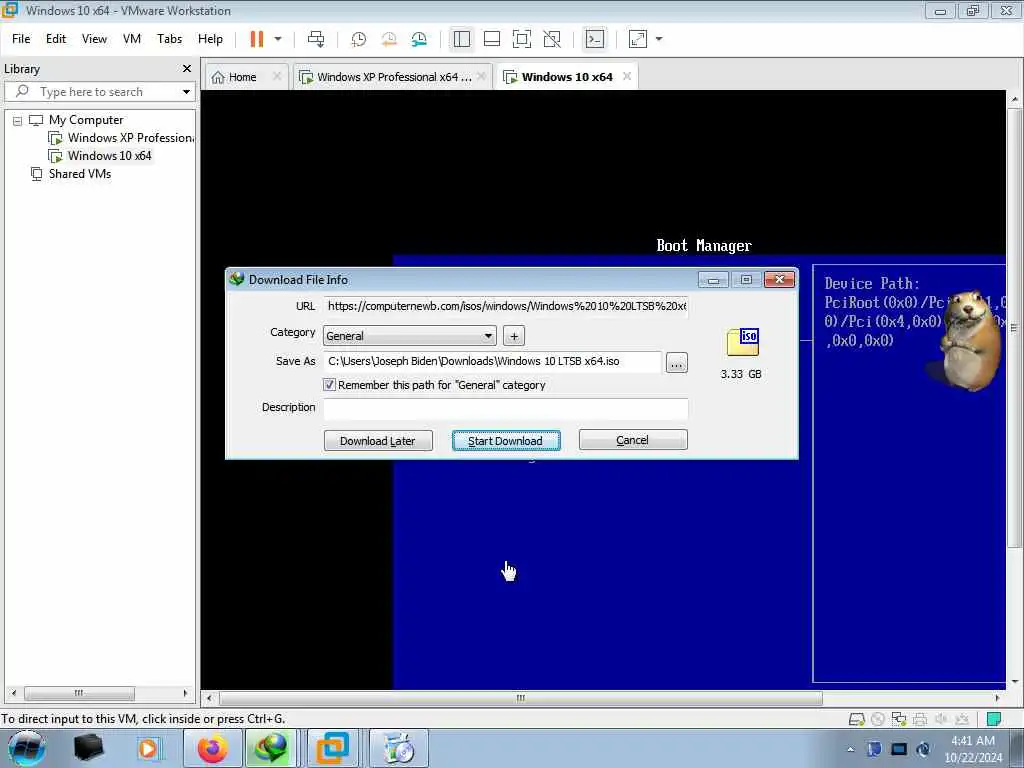Open the VM menu
Image resolution: width=1024 pixels, height=768 pixels.
pyautogui.click(x=132, y=39)
